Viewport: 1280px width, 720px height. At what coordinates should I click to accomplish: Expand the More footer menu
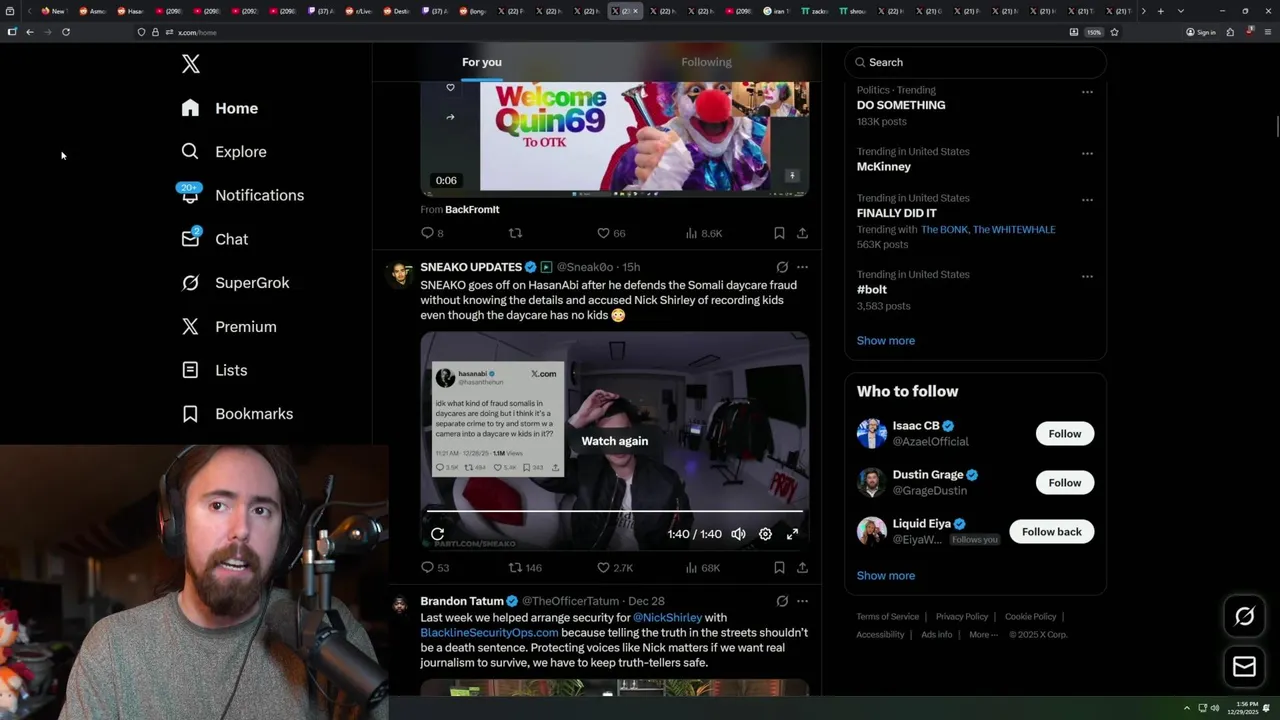click(x=983, y=635)
